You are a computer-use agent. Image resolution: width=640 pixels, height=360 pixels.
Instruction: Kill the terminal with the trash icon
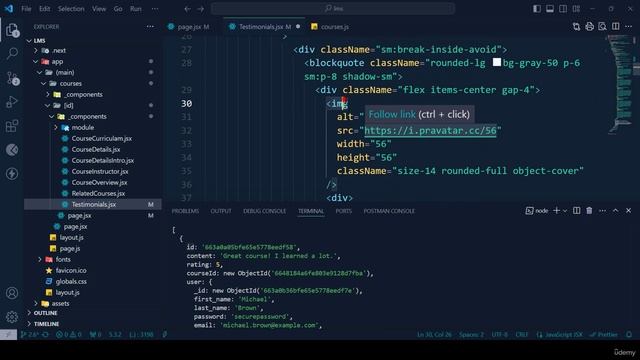pyautogui.click(x=589, y=211)
